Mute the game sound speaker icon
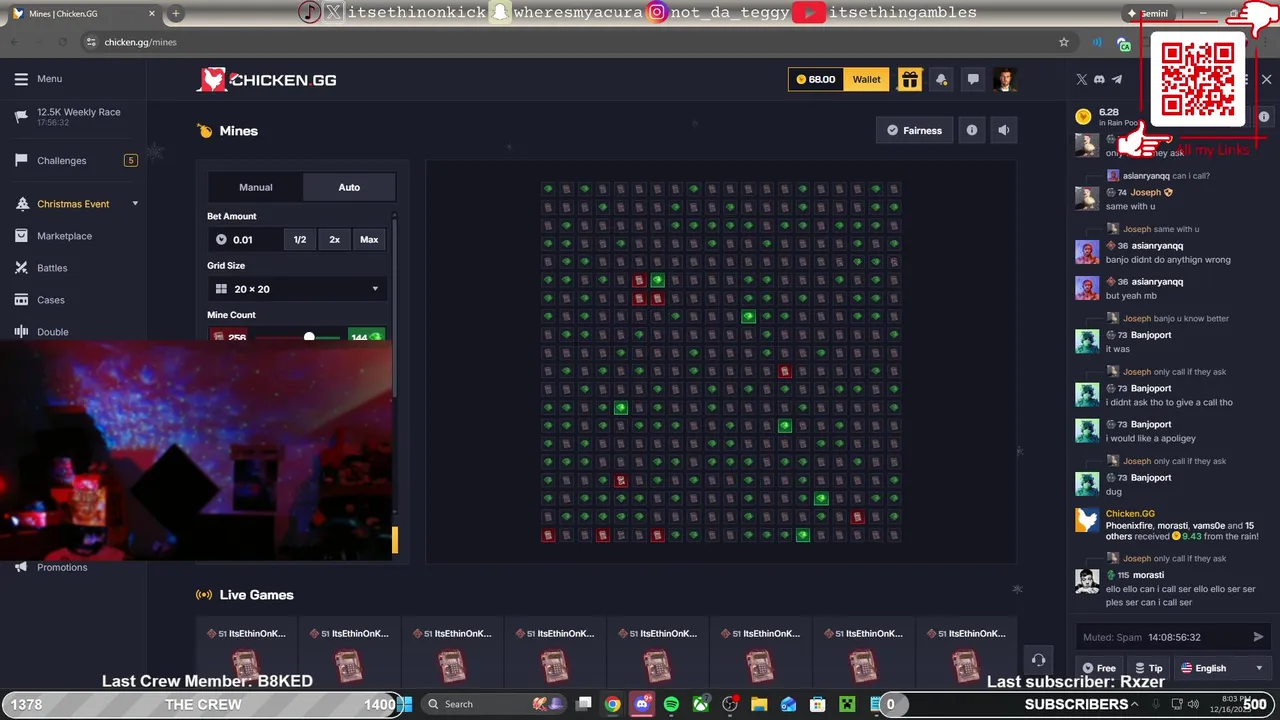The height and width of the screenshot is (720, 1280). (x=1004, y=130)
